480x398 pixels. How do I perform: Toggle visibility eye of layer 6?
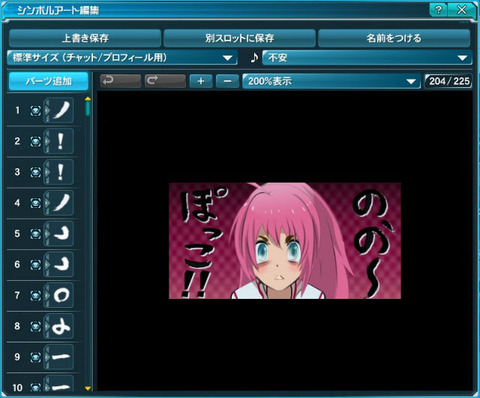pos(36,264)
